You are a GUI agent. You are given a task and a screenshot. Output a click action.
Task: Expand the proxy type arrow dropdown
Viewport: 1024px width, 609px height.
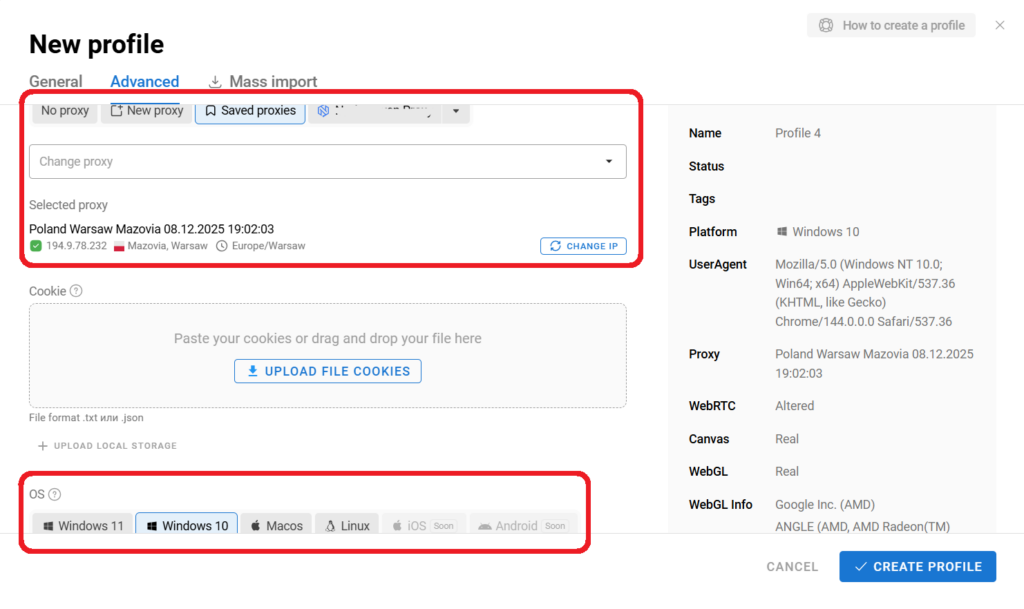455,111
